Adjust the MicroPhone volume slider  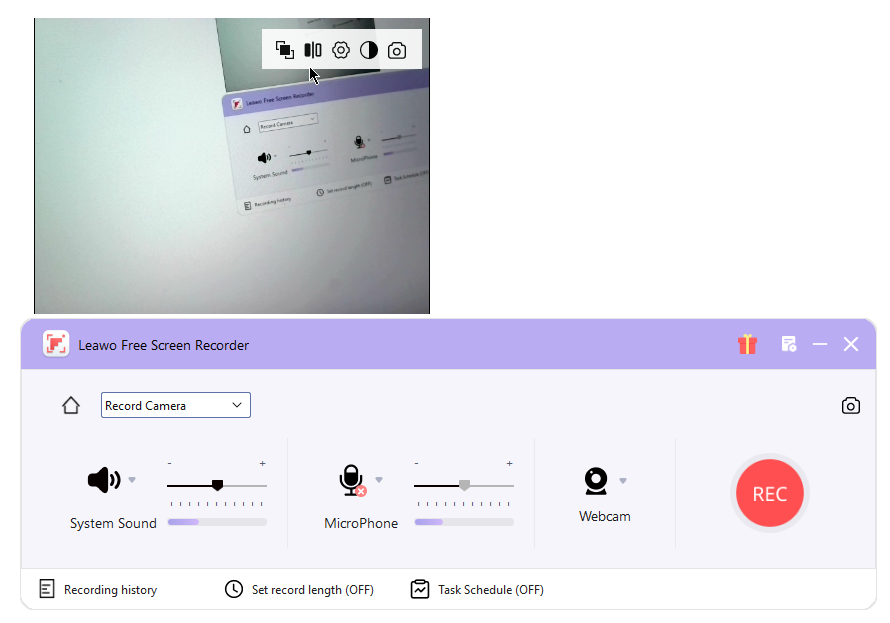pyautogui.click(x=464, y=486)
